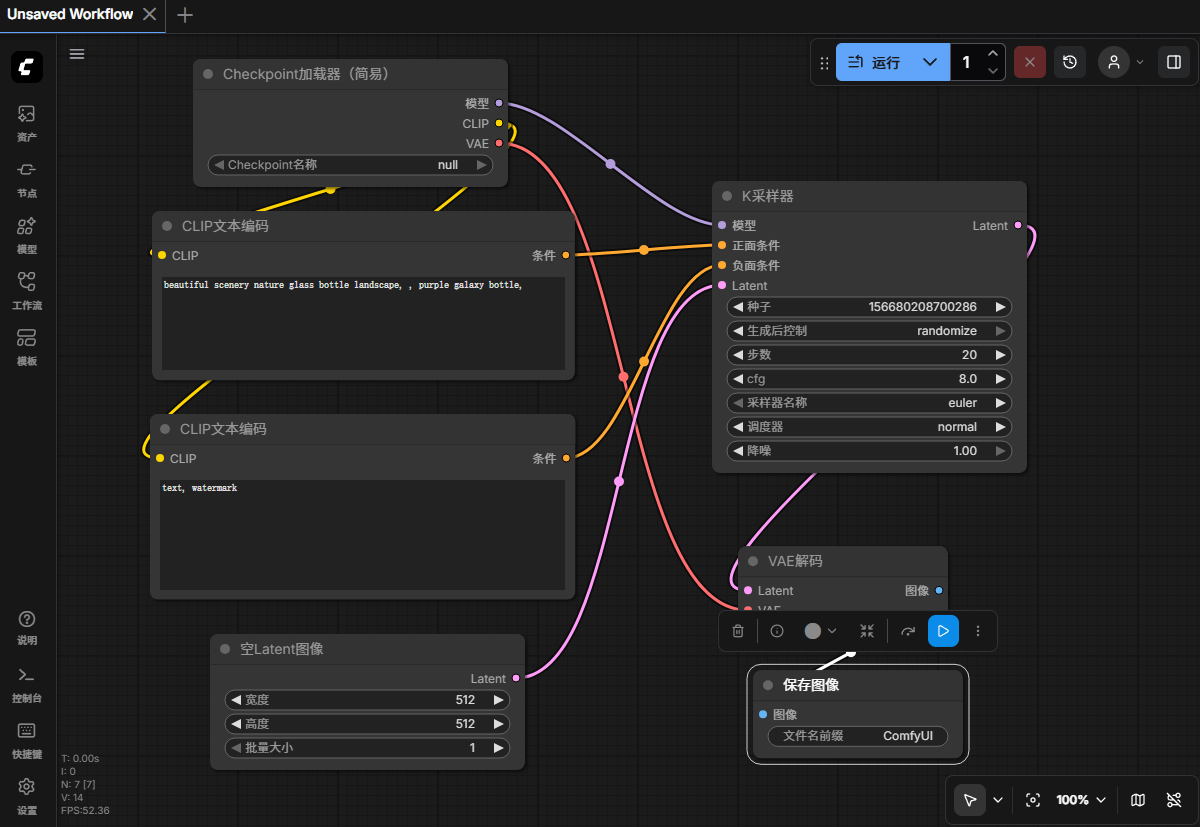Expand the Run (运行) button dropdown arrow
Viewport: 1200px width, 827px height.
click(x=930, y=62)
